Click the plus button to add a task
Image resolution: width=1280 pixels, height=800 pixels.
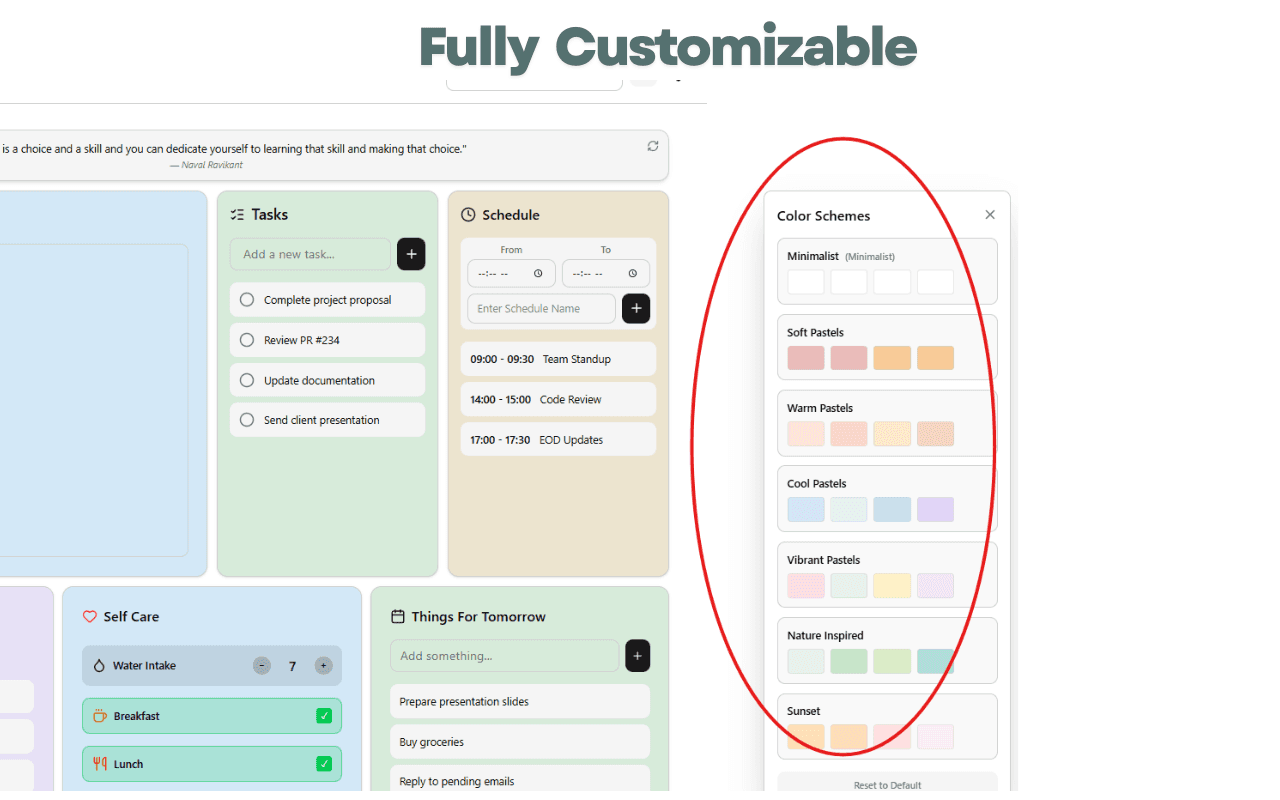(411, 254)
